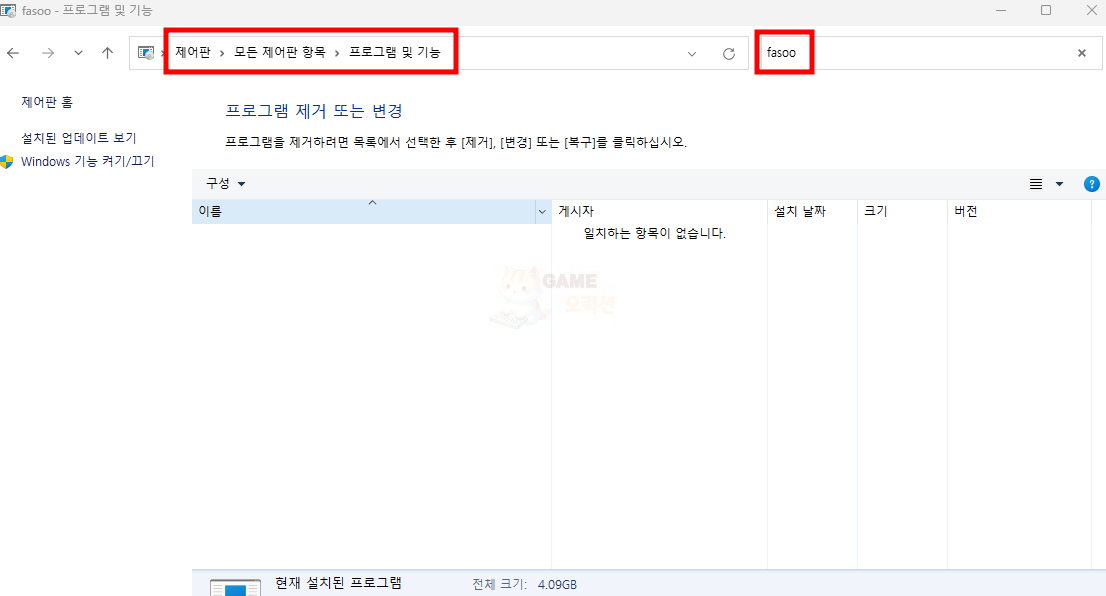
Task: Sort by 게시자 column header
Action: (x=660, y=212)
